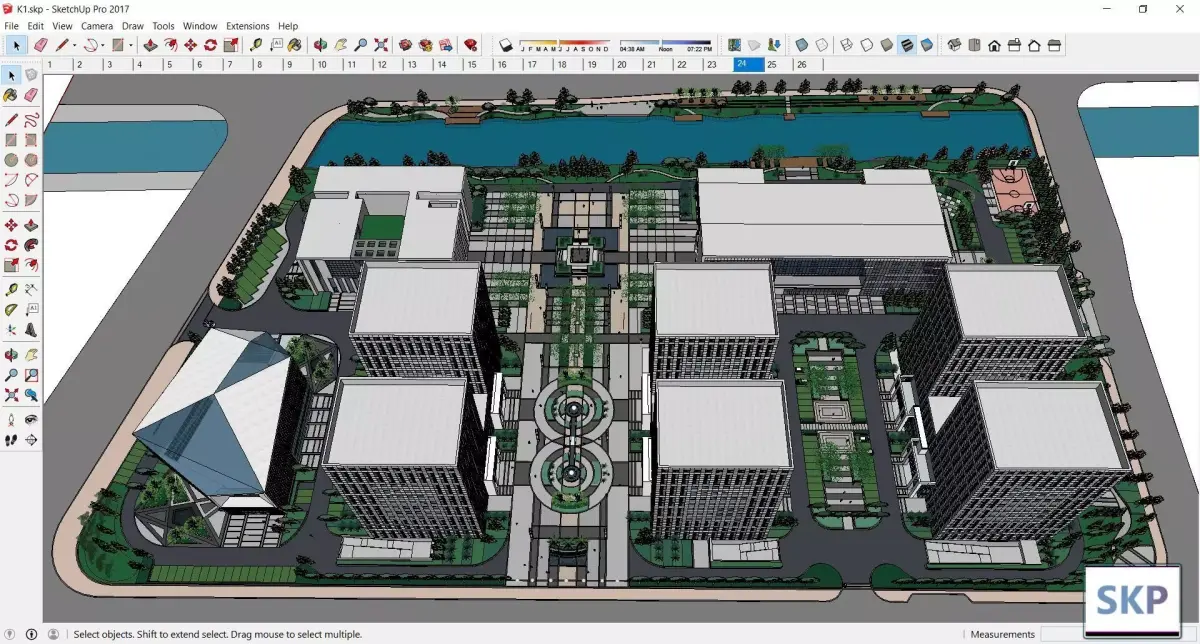Select the Axes tool
Screen dimensions: 1200x644
11,329
